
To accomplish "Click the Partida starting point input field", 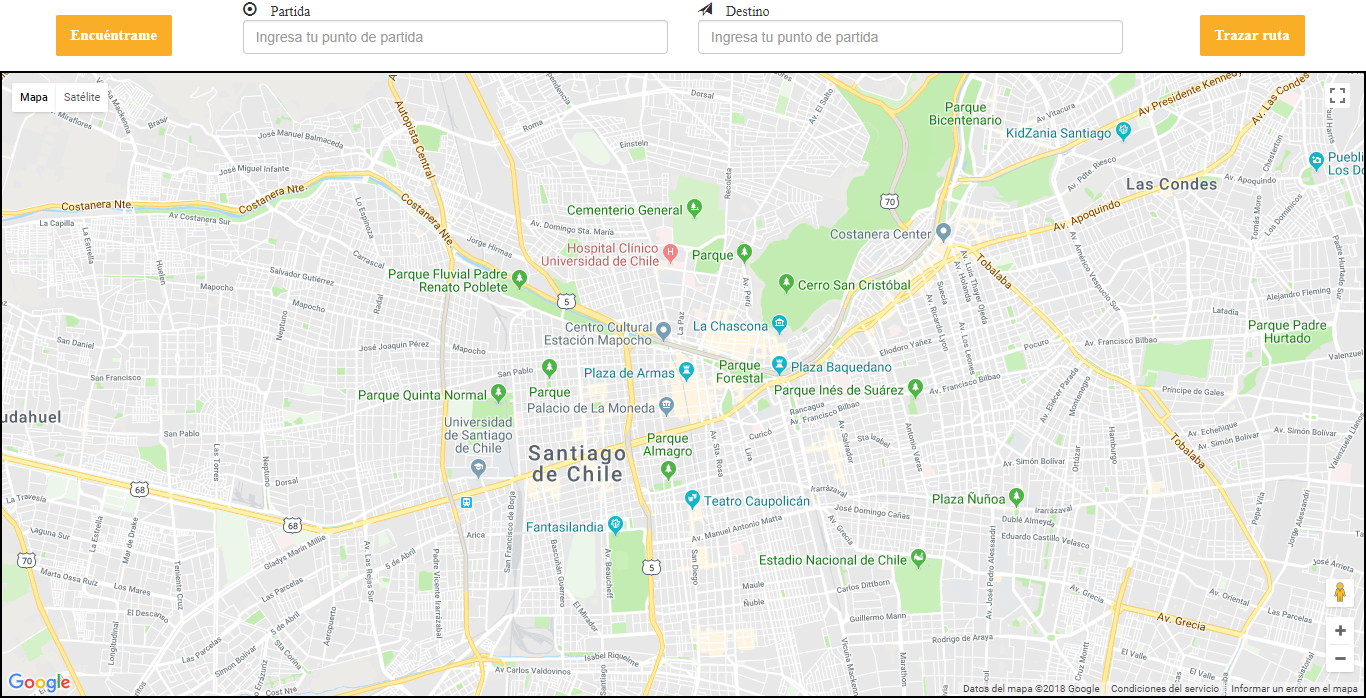I will (455, 37).
